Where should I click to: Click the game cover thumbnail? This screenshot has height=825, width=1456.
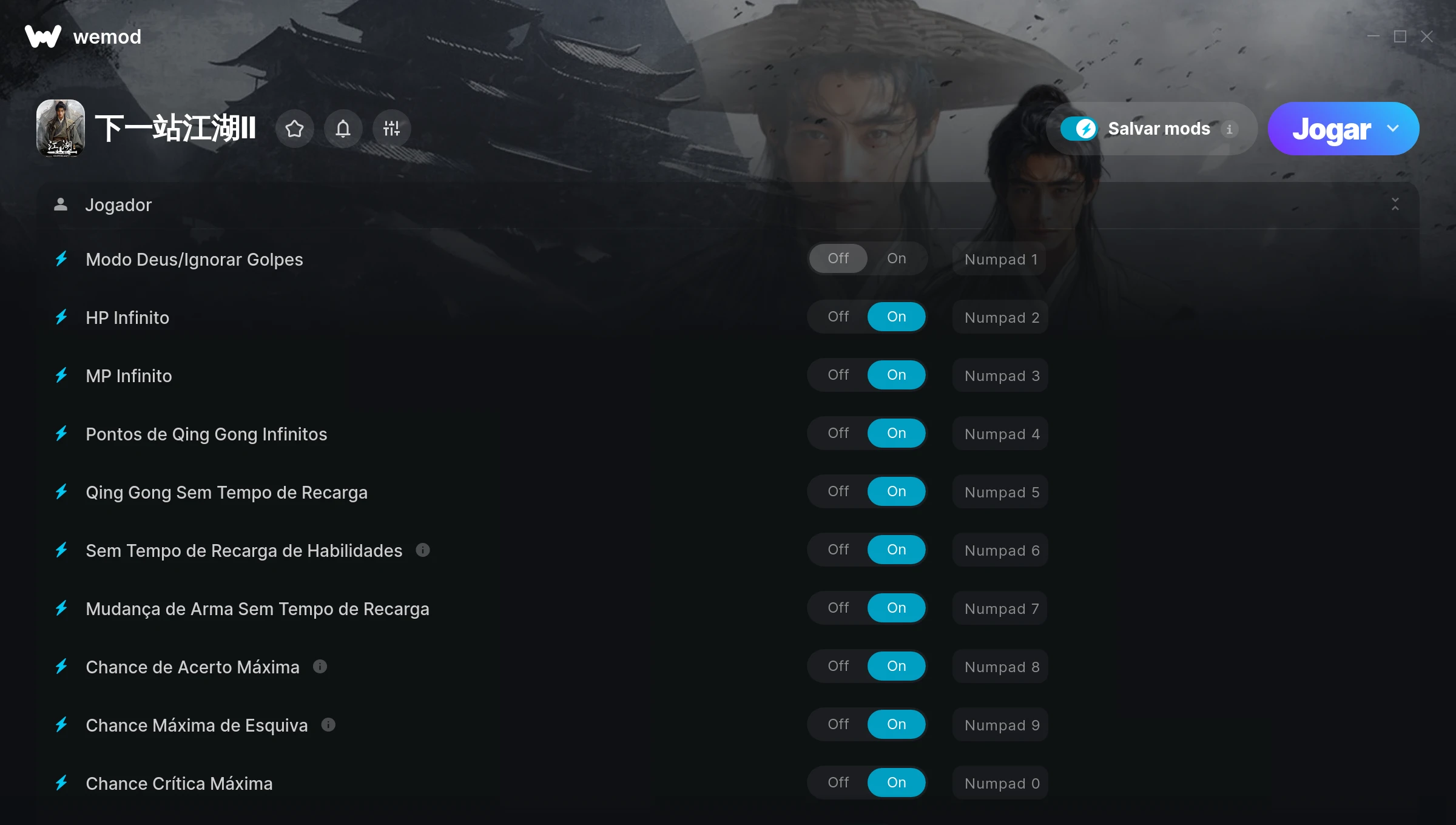[x=61, y=128]
